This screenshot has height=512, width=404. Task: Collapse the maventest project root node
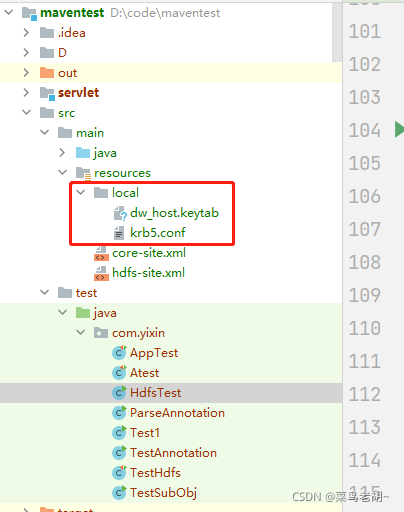(x=8, y=13)
